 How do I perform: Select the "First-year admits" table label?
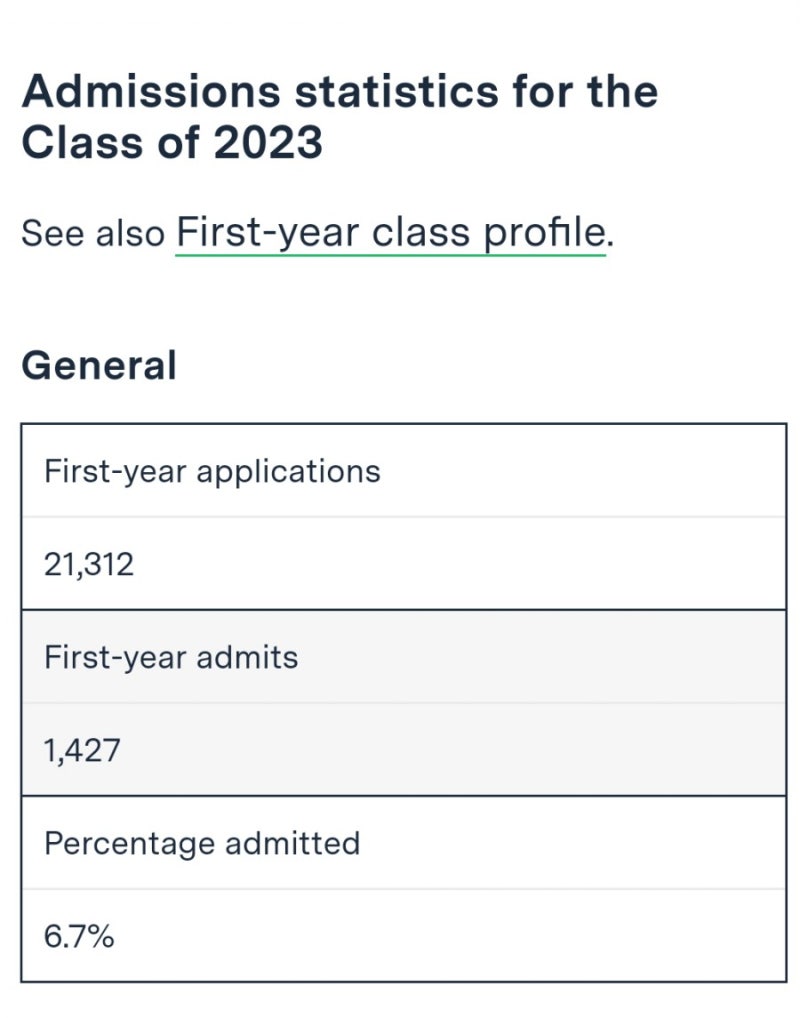pos(171,657)
